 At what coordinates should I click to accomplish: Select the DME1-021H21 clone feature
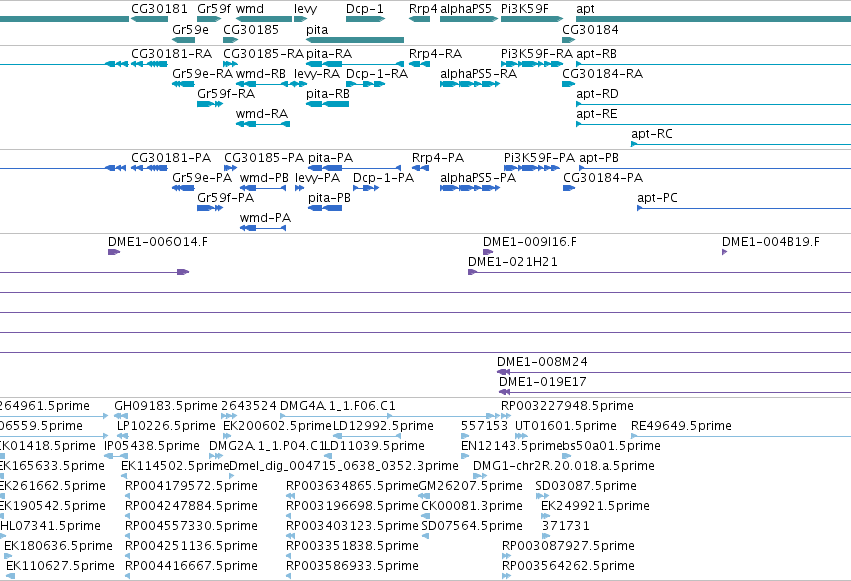pyautogui.click(x=659, y=272)
